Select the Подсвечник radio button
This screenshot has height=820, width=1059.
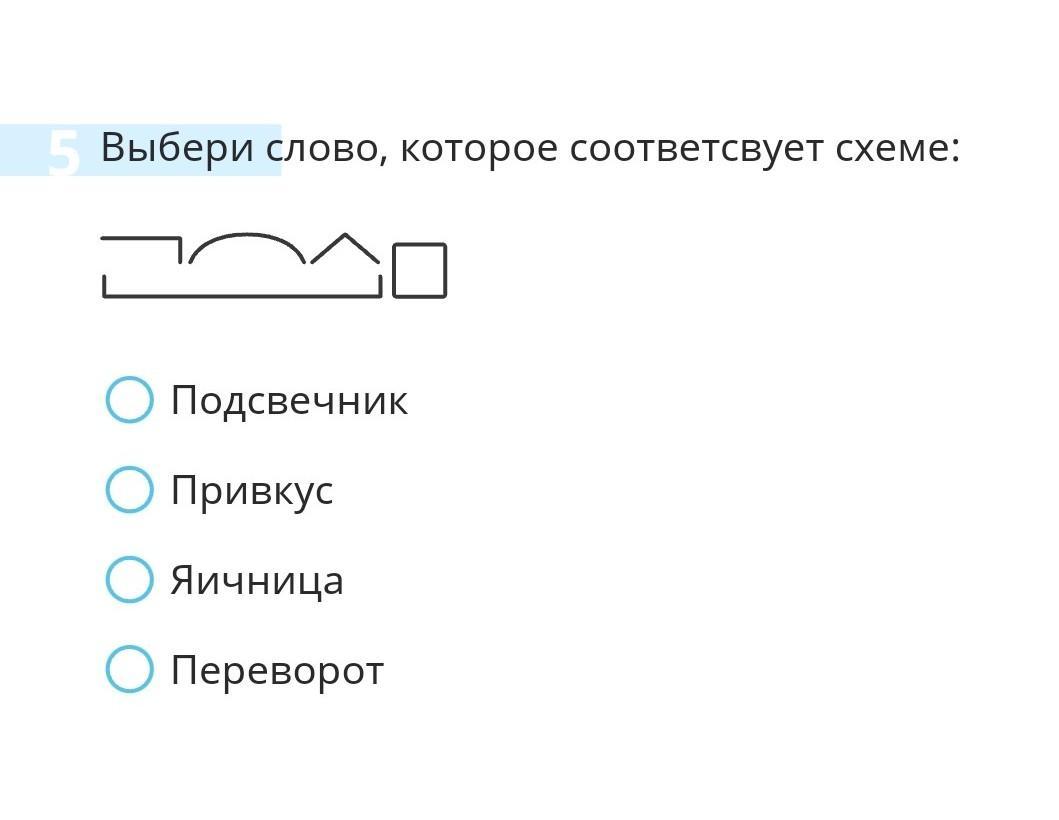click(x=129, y=400)
